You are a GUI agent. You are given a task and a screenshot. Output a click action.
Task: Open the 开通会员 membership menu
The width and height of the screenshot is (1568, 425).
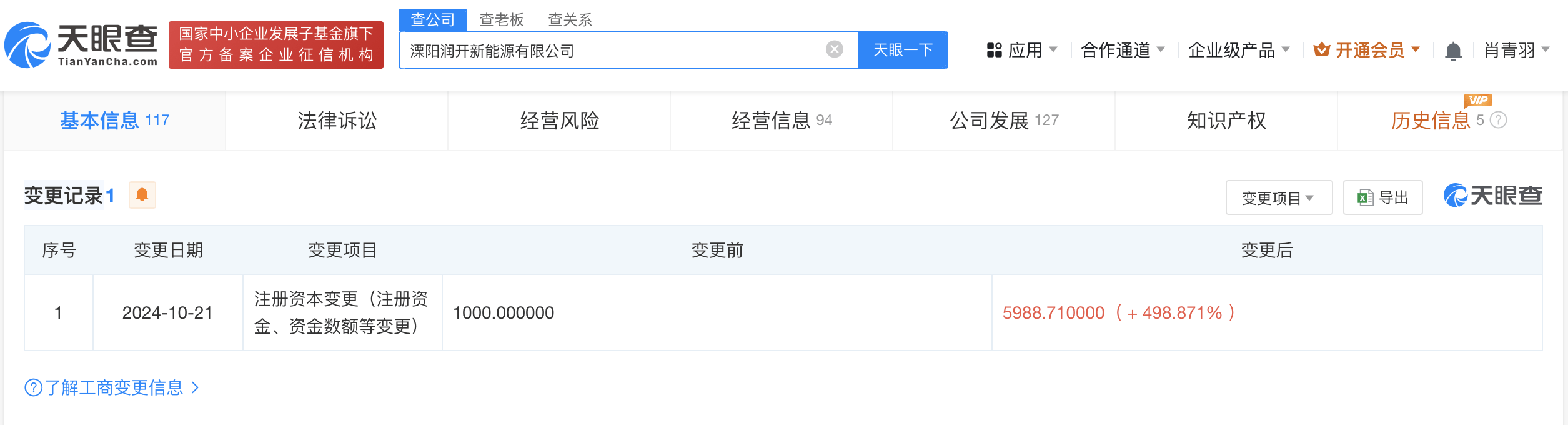pos(1367,50)
